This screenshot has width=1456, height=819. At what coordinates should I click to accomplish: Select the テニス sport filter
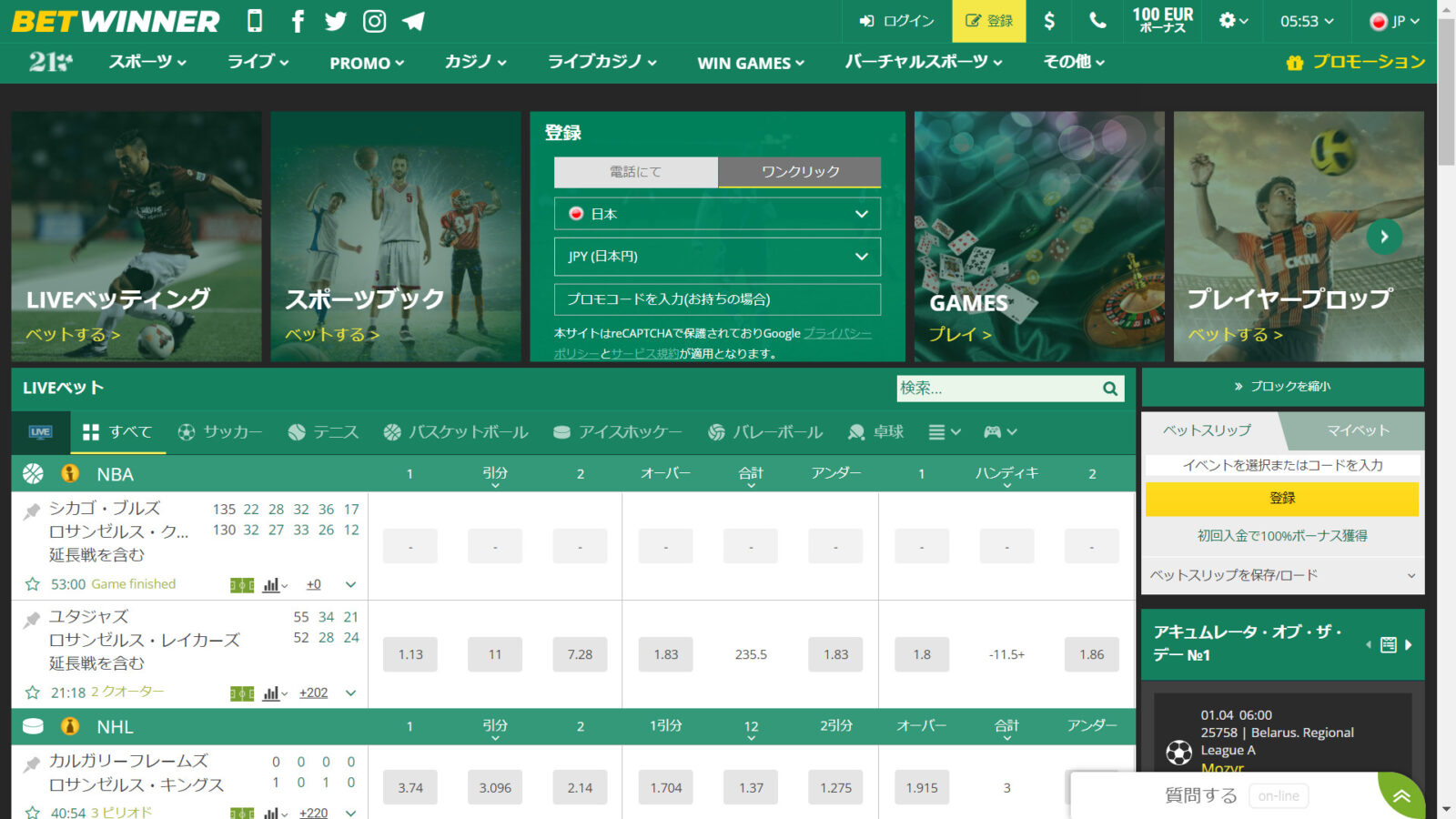coord(323,432)
